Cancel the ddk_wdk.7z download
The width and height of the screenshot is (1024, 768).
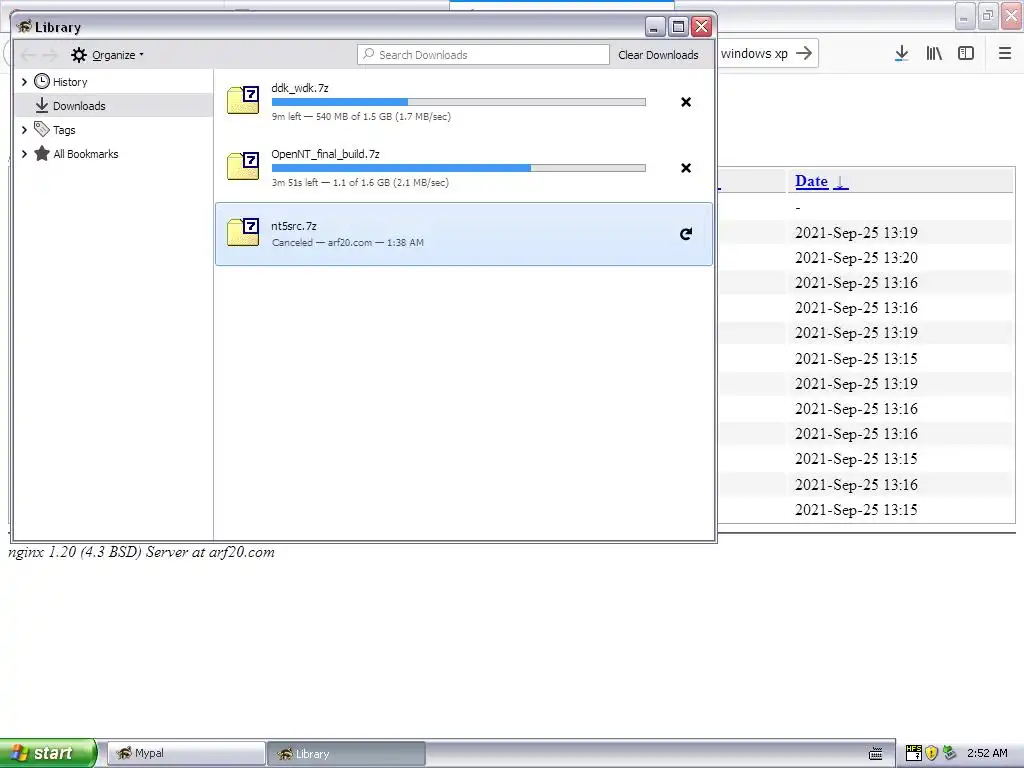coord(686,102)
